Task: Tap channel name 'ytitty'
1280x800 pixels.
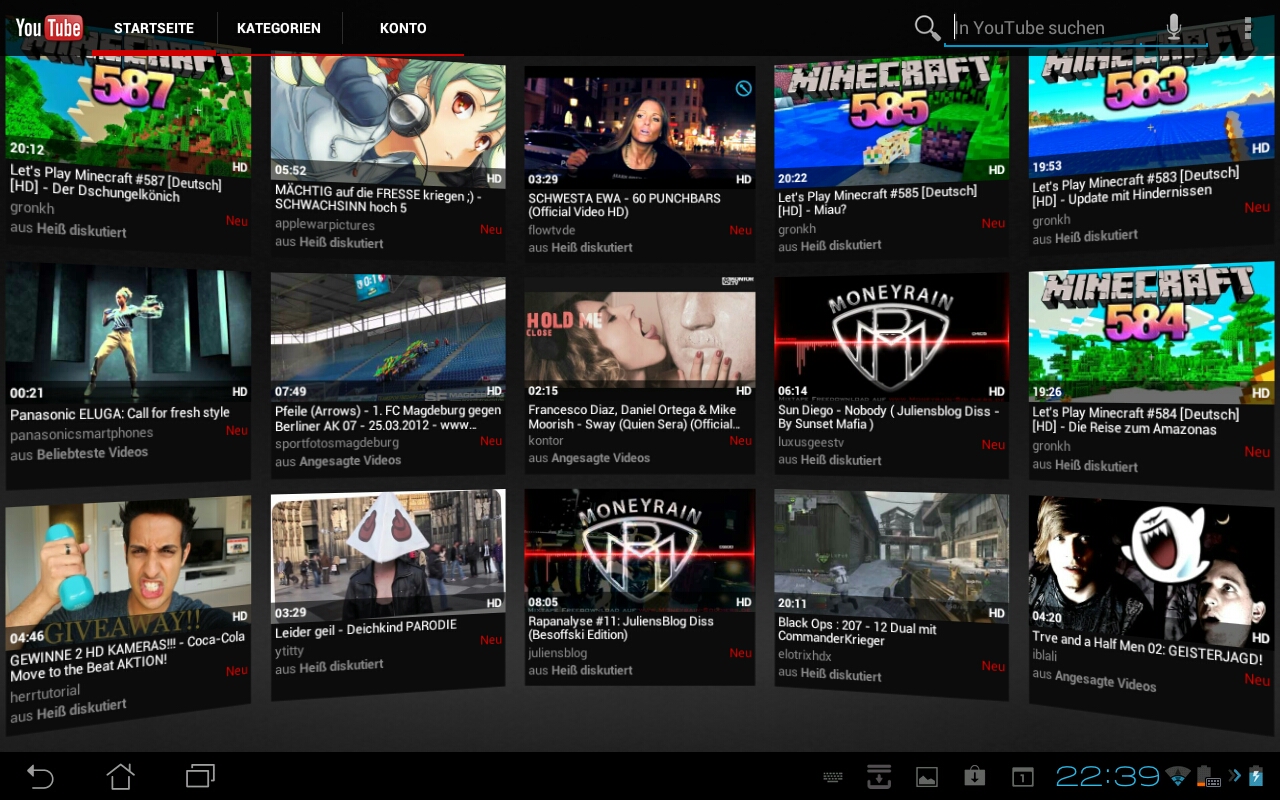Action: [289, 650]
